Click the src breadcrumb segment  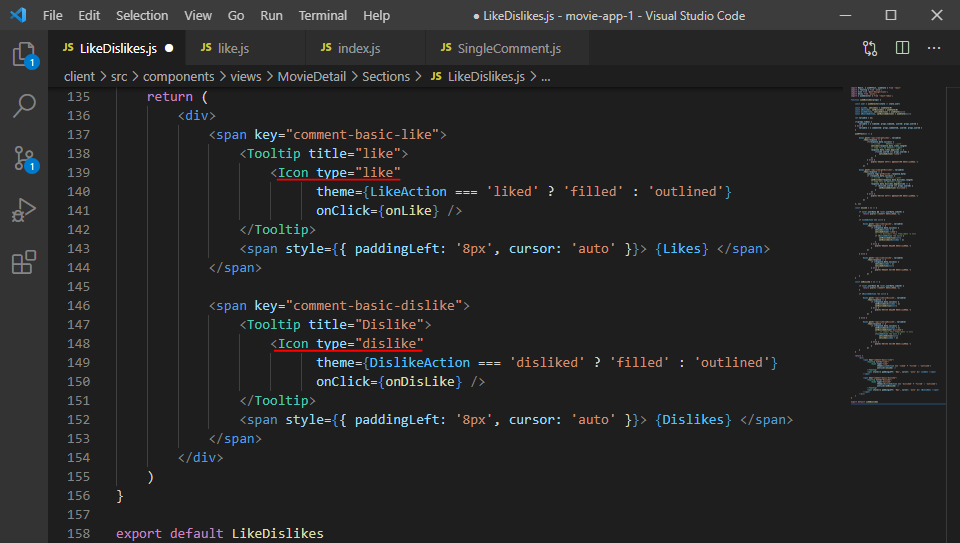click(119, 77)
